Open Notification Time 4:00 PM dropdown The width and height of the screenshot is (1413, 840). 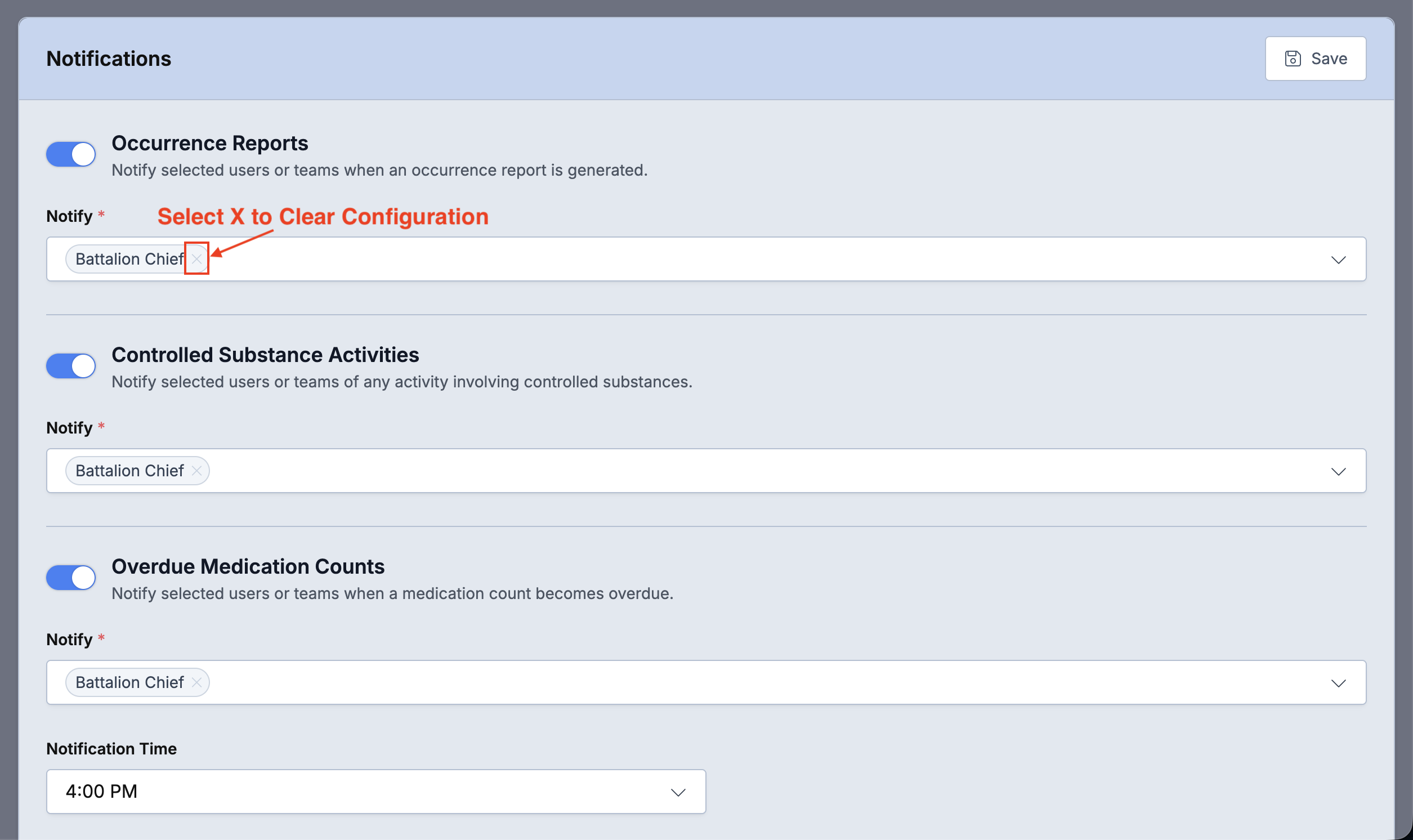tap(375, 792)
